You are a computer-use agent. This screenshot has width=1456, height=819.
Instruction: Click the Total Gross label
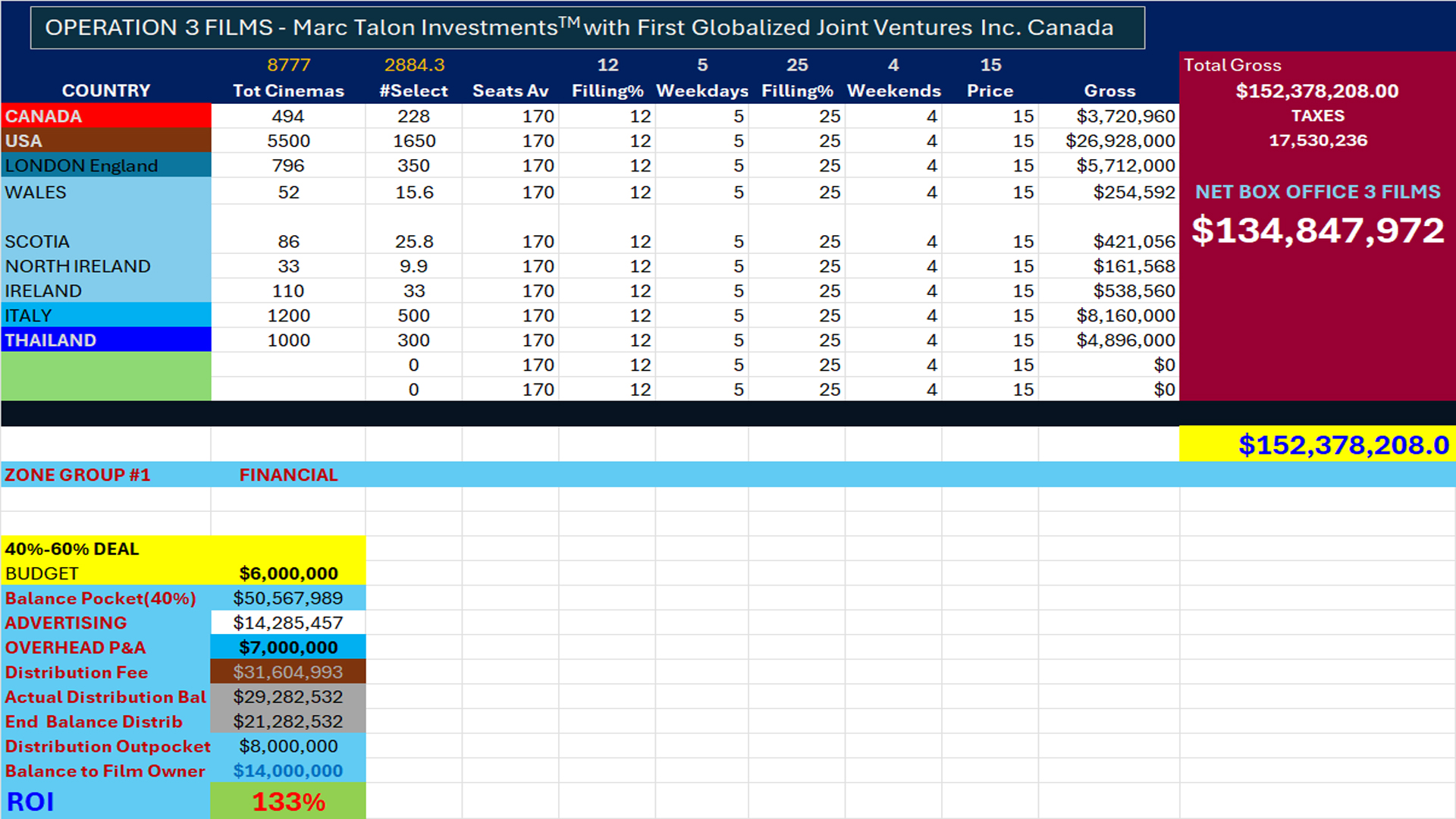[x=1232, y=65]
